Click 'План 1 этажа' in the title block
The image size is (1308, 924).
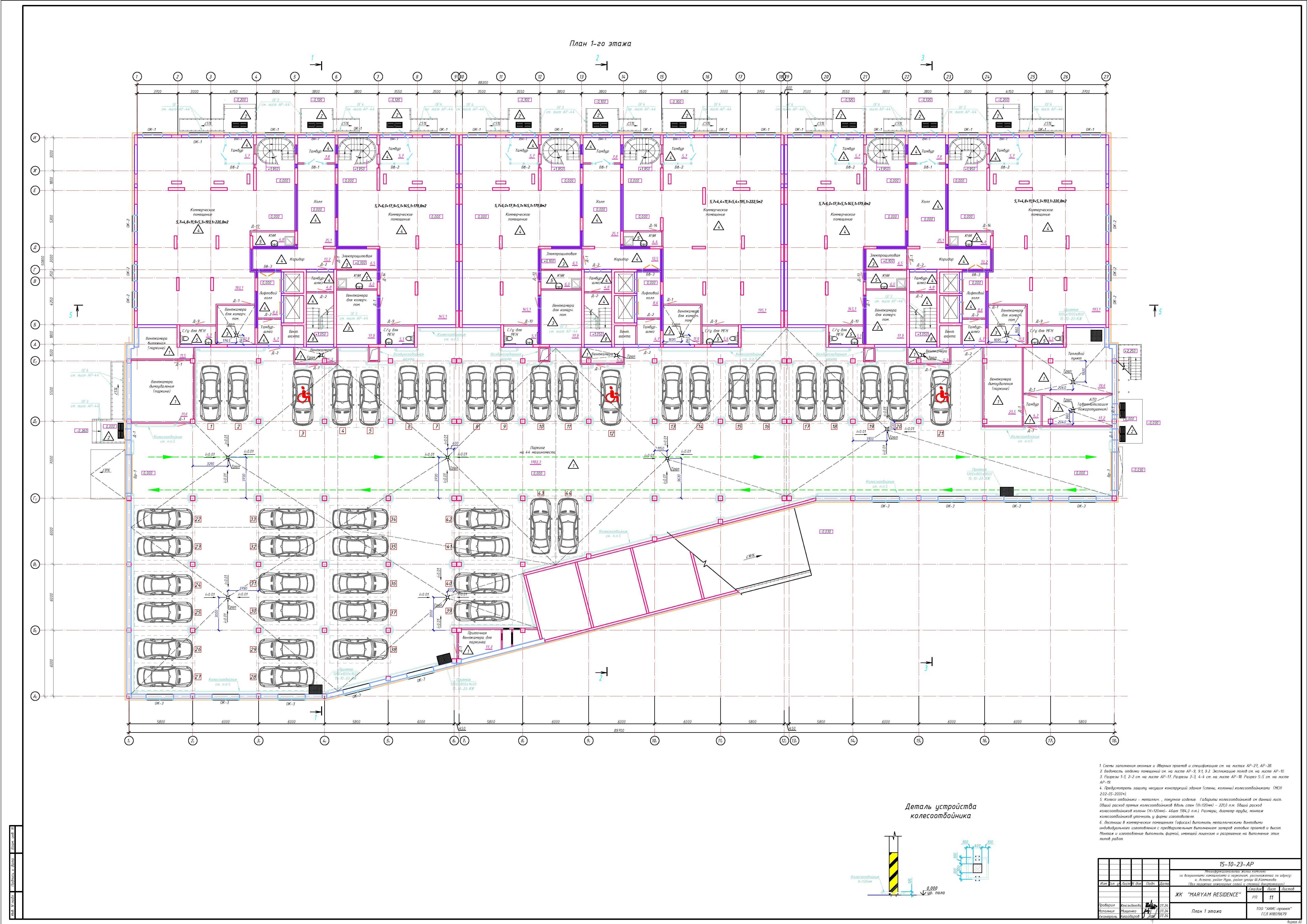(1207, 912)
